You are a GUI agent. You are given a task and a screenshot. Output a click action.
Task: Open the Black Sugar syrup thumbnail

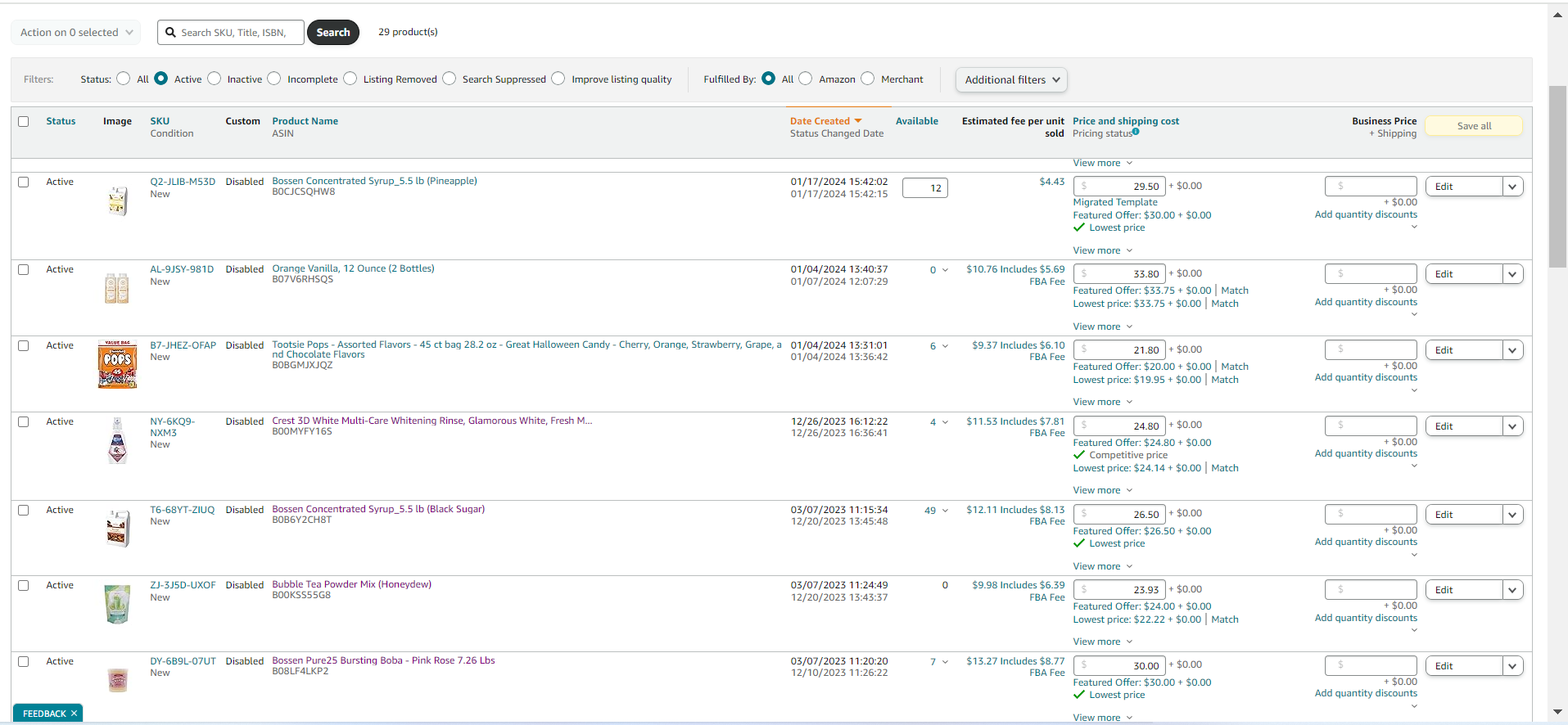[x=118, y=529]
